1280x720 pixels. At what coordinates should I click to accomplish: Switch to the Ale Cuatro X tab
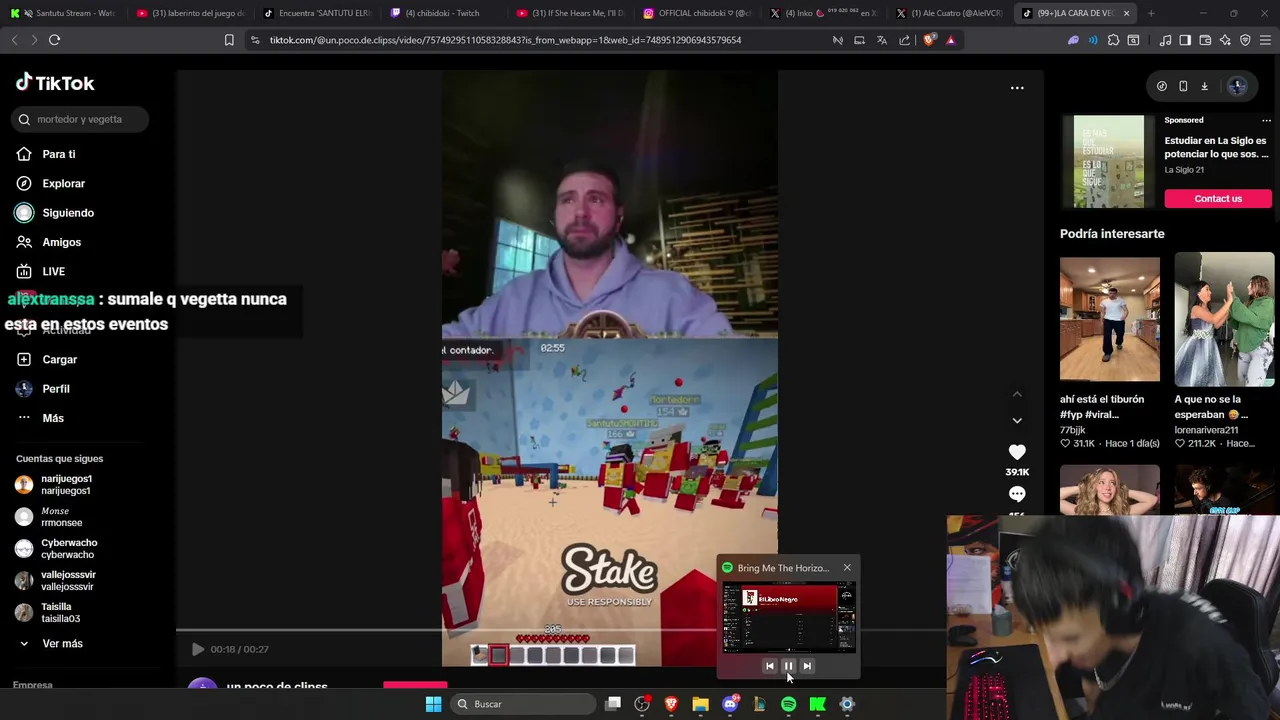point(949,13)
